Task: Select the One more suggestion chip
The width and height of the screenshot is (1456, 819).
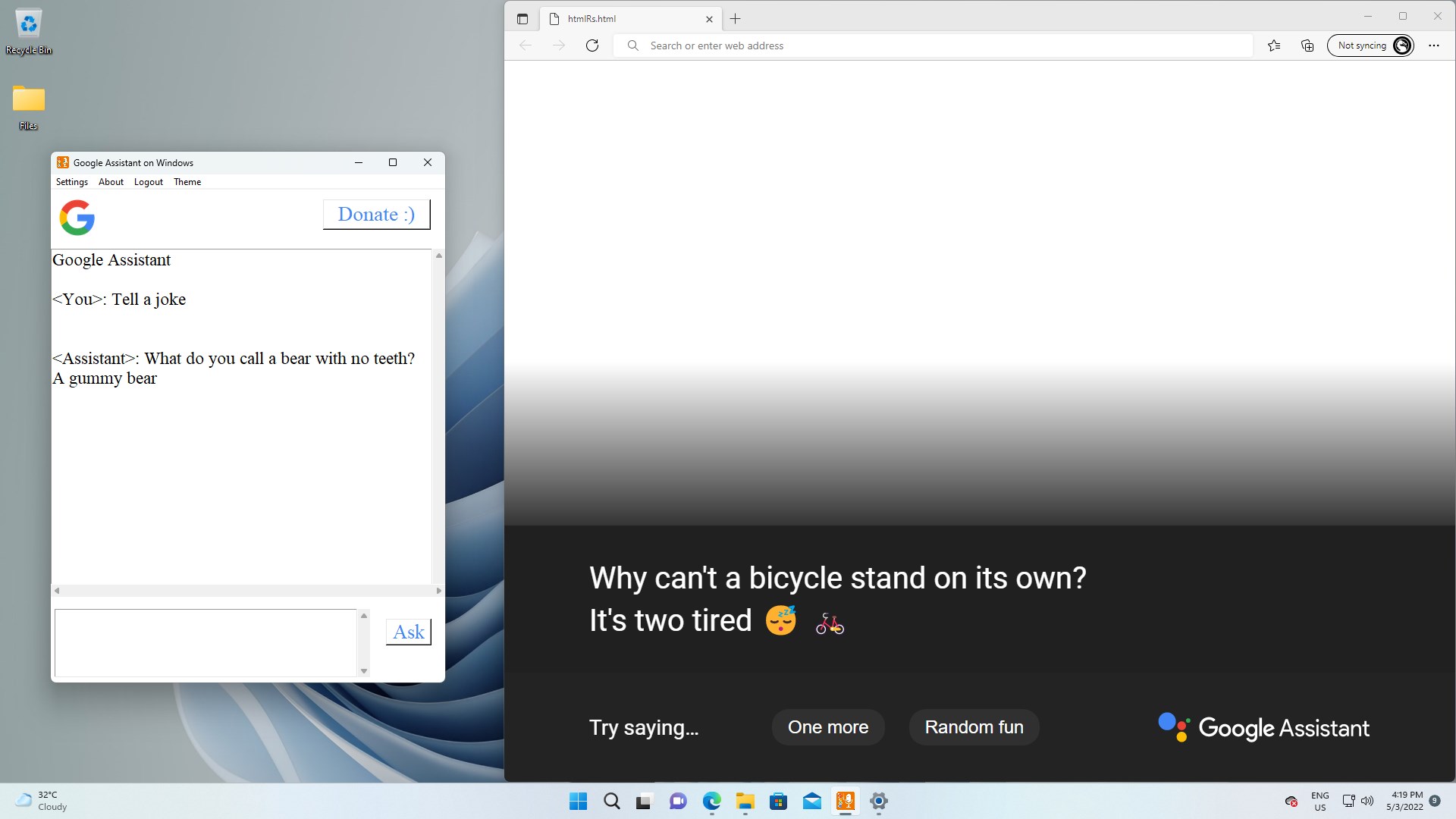Action: [x=828, y=727]
